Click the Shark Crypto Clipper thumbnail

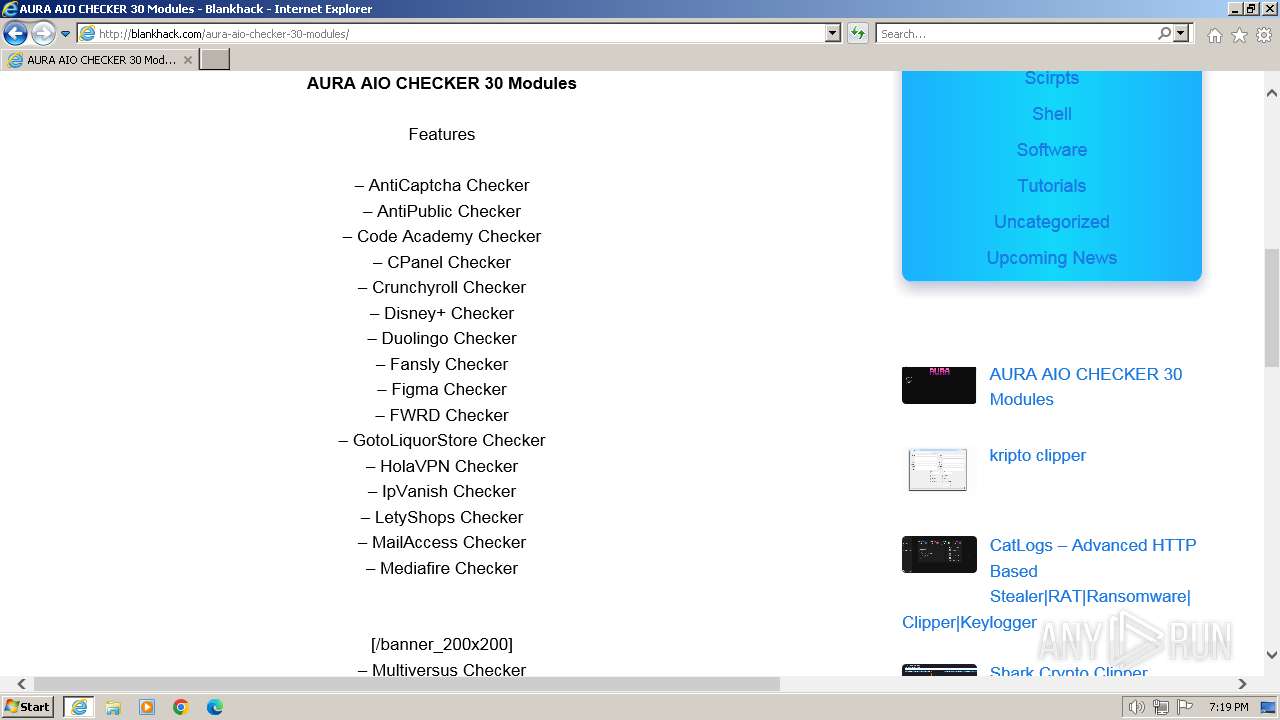(x=939, y=670)
